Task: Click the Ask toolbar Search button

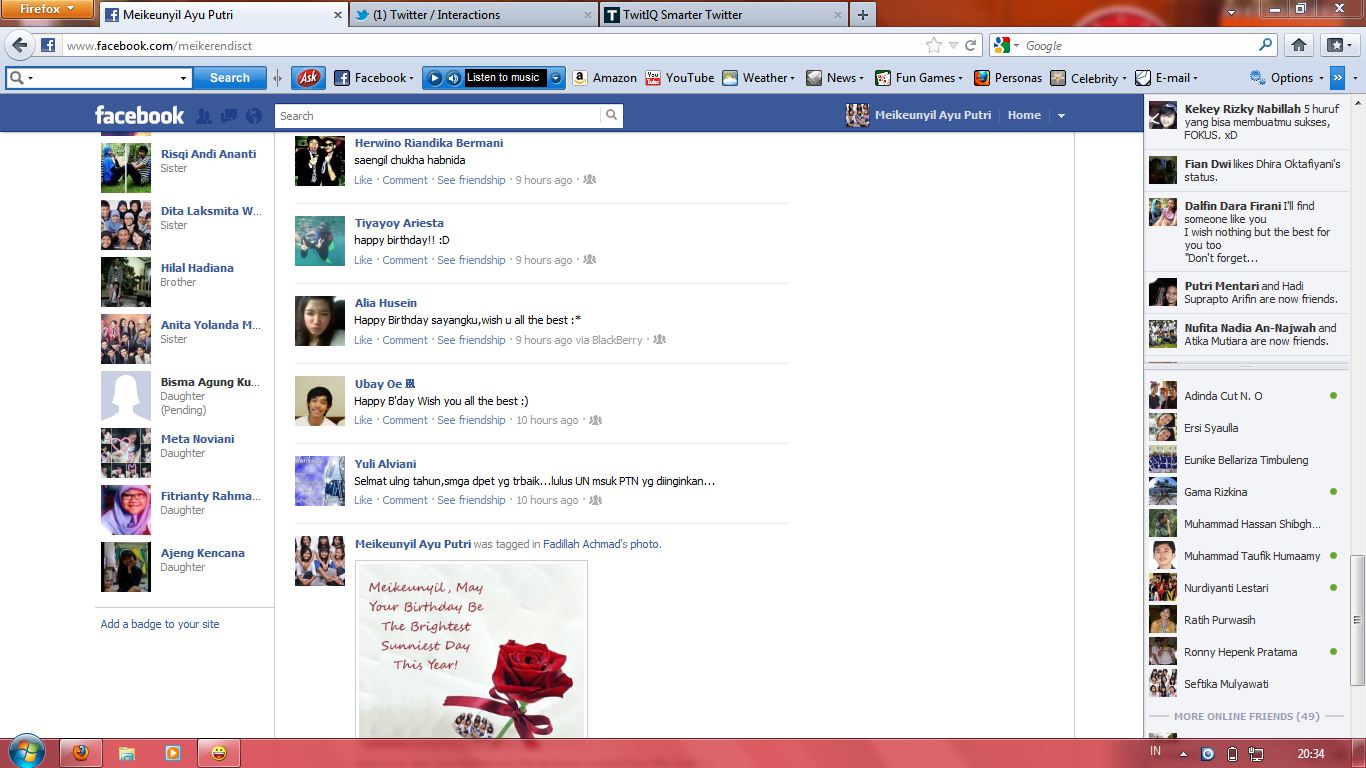Action: pyautogui.click(x=229, y=78)
